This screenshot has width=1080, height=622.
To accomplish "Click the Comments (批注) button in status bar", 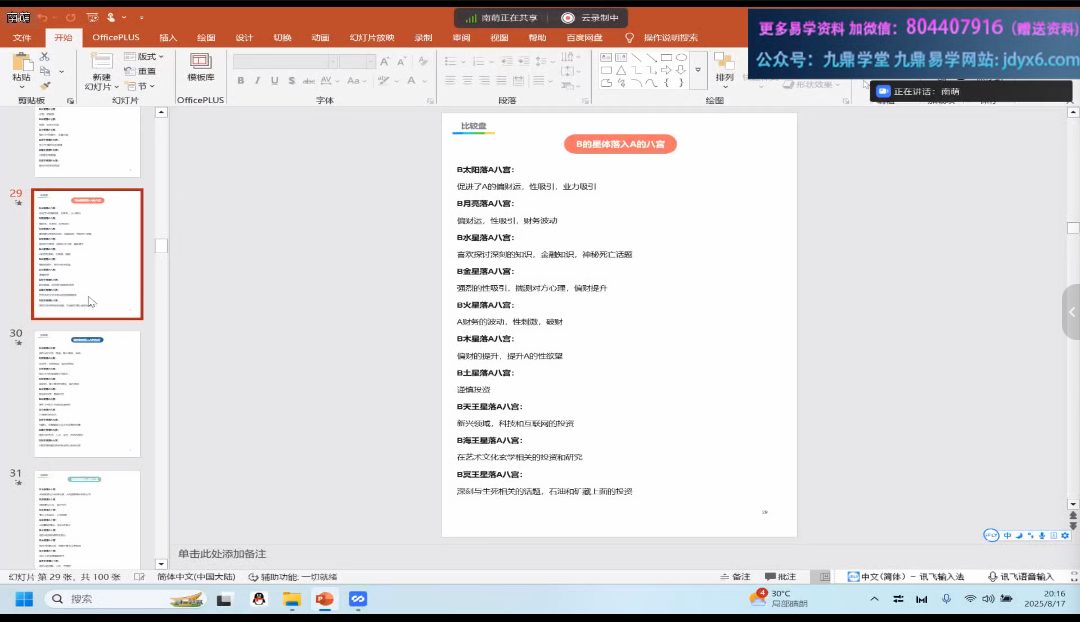I will pyautogui.click(x=781, y=577).
